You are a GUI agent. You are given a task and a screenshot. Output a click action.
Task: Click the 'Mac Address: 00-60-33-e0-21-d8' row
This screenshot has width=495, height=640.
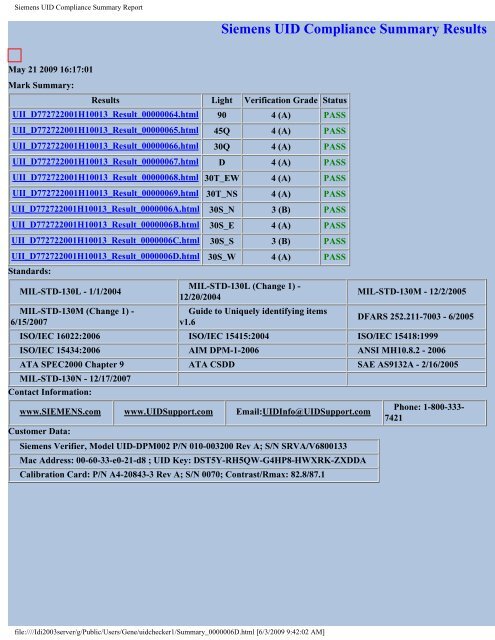pyautogui.click(x=194, y=460)
